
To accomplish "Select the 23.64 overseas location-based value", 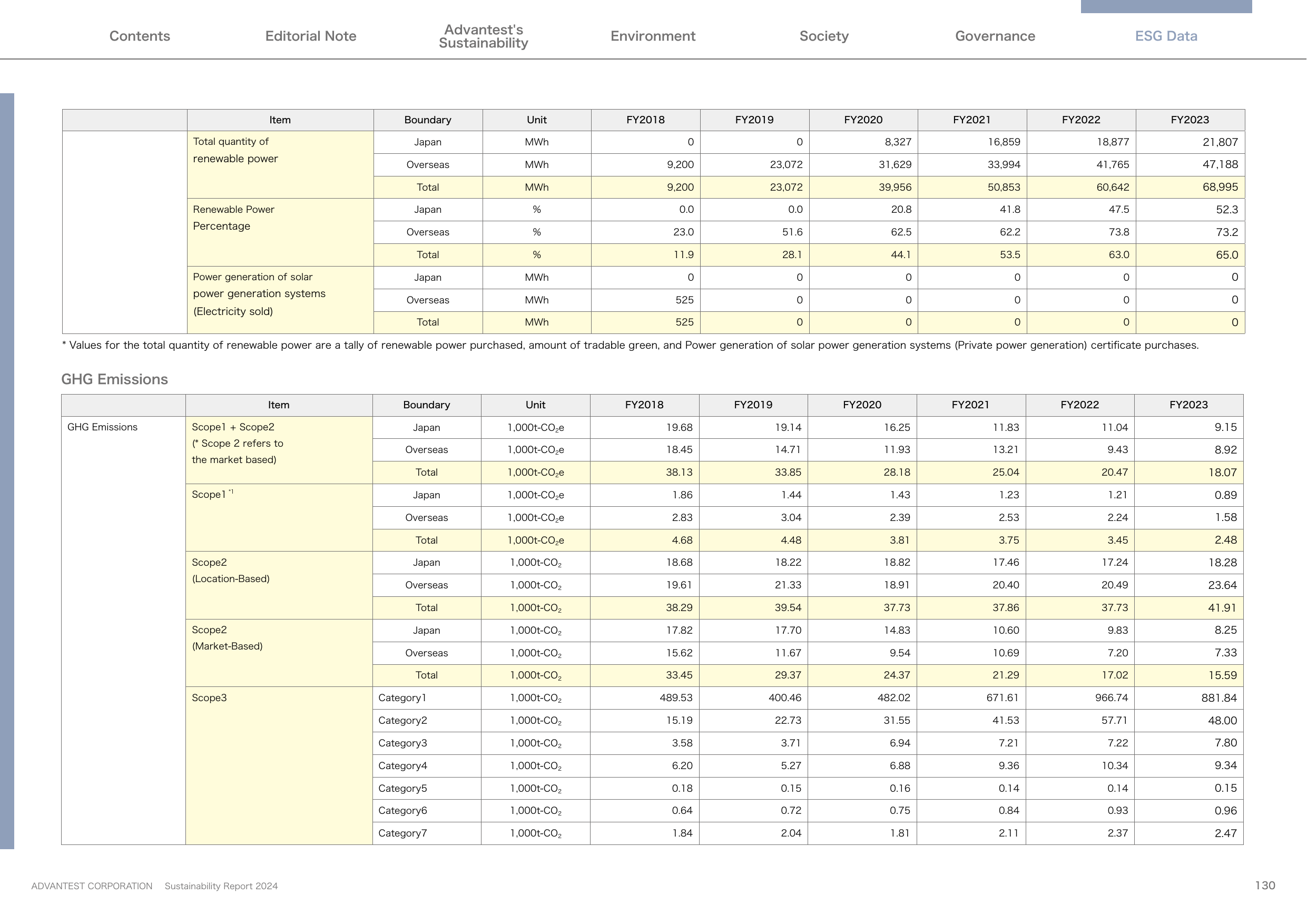I will pyautogui.click(x=1222, y=585).
